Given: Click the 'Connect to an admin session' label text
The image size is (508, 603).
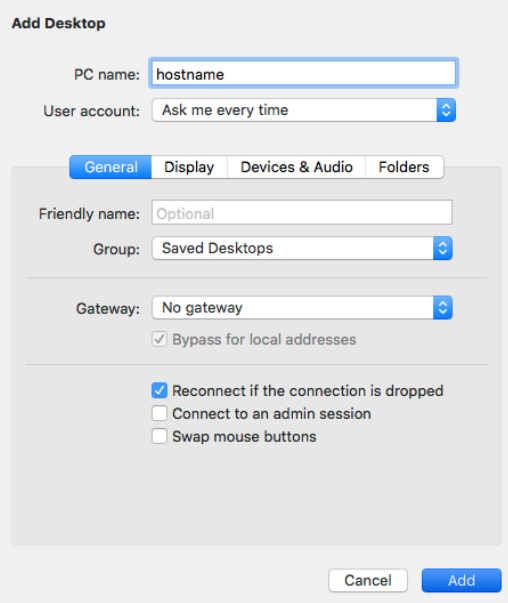Looking at the screenshot, I should (x=271, y=414).
